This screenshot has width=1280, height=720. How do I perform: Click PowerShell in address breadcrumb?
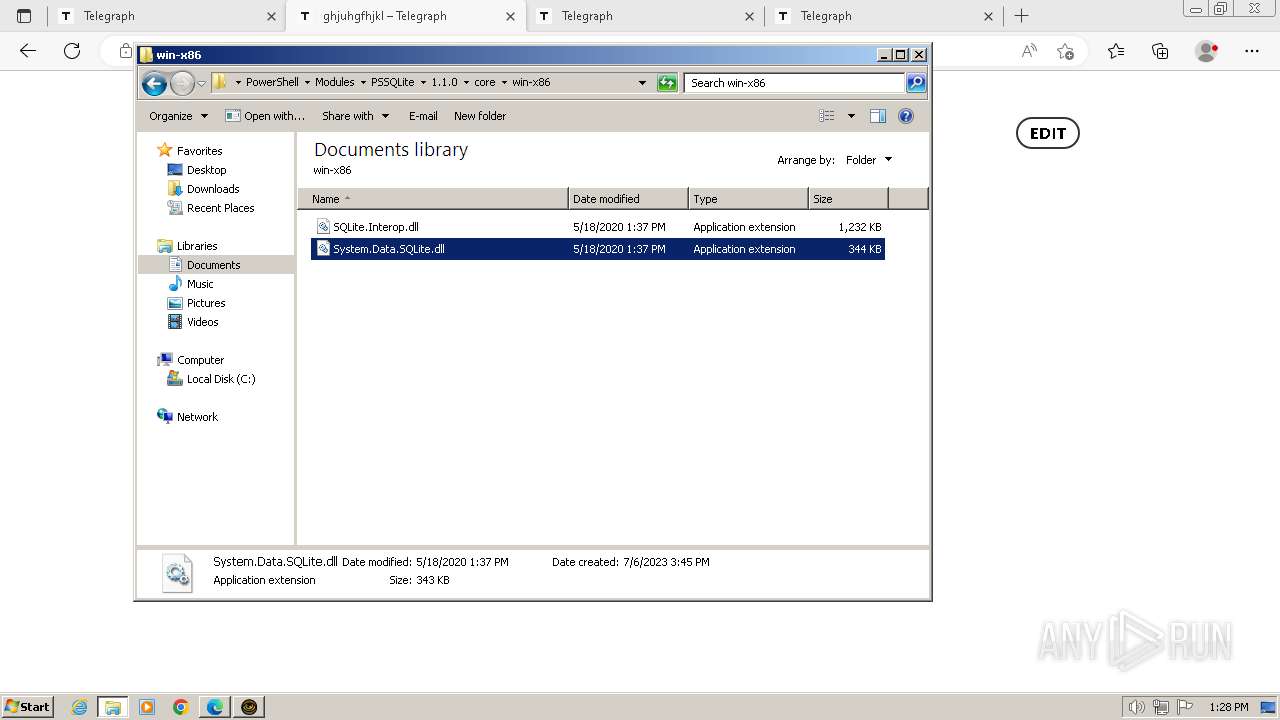272,83
